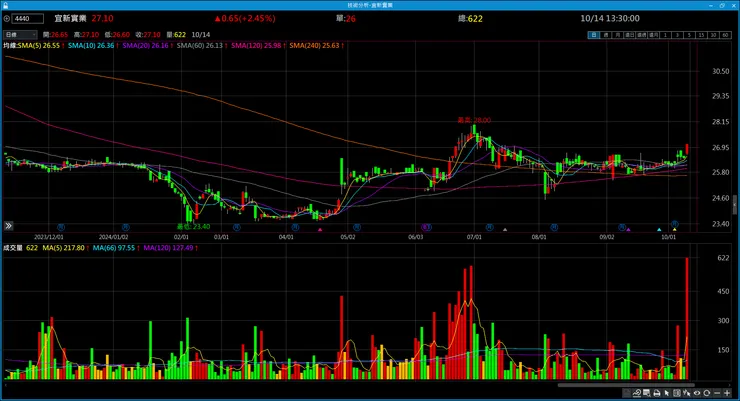This screenshot has height=401, width=740.
Task: Switch to the 1-minute chart
Action: [x=665, y=35]
